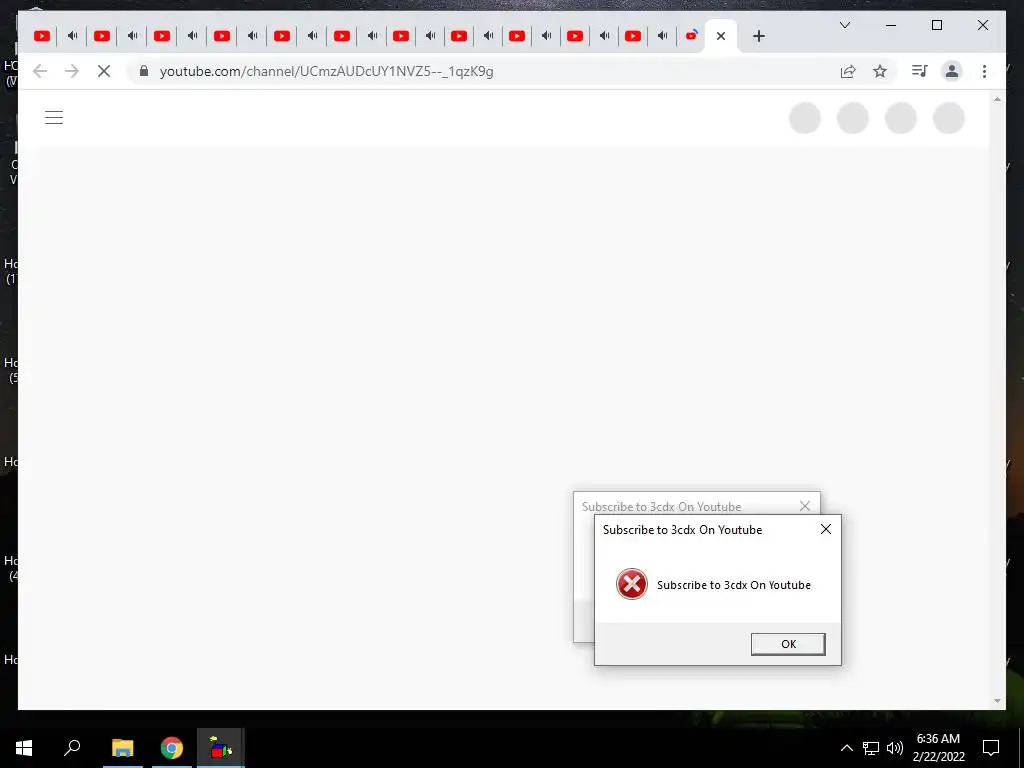Bring the background Subscribe dialog to the front via its title

pyautogui.click(x=662, y=507)
